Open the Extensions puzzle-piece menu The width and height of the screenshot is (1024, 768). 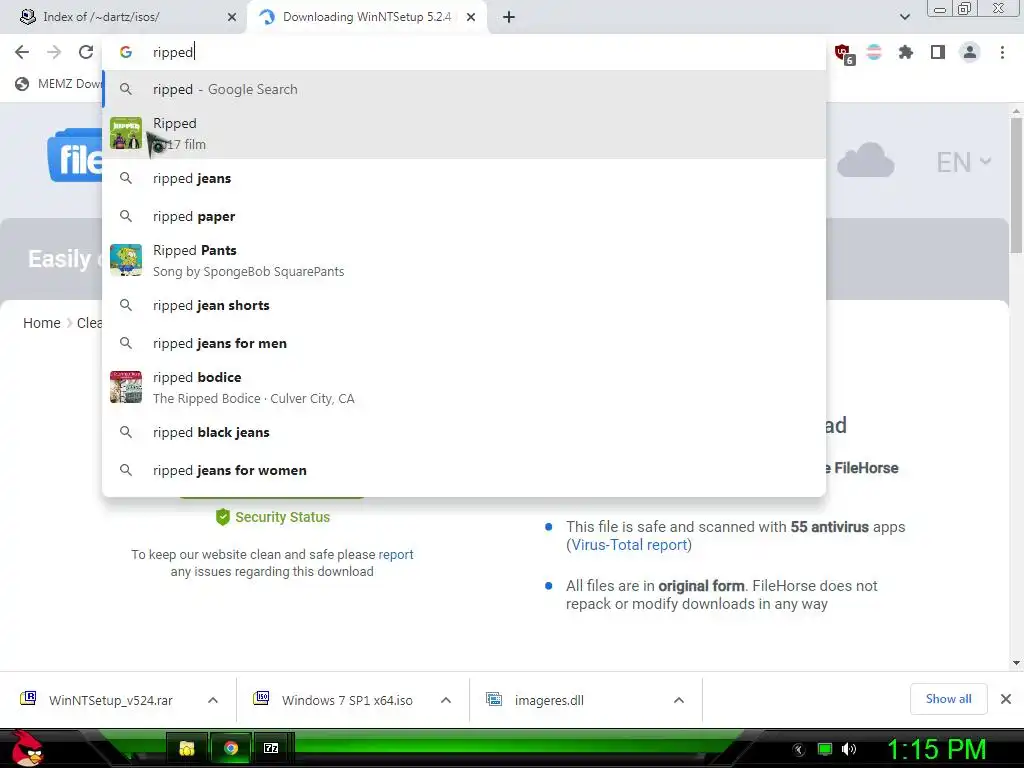point(906,52)
